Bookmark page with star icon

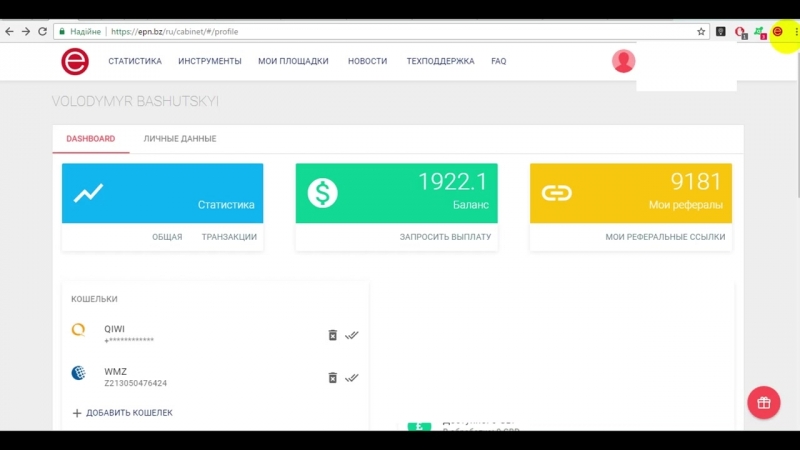click(x=701, y=32)
